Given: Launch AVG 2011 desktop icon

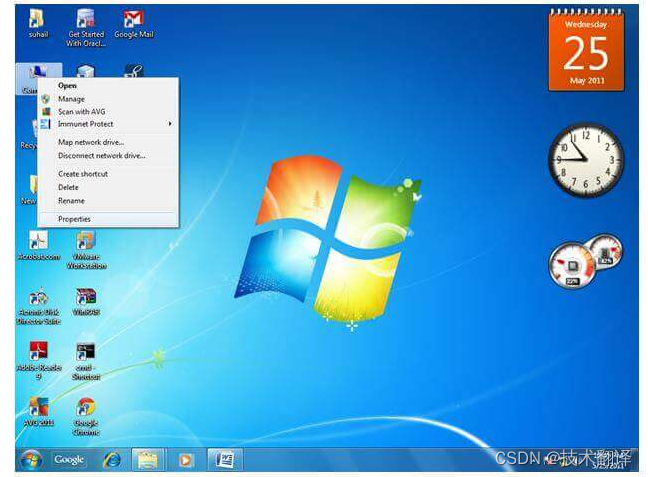Looking at the screenshot, I should coord(38,412).
